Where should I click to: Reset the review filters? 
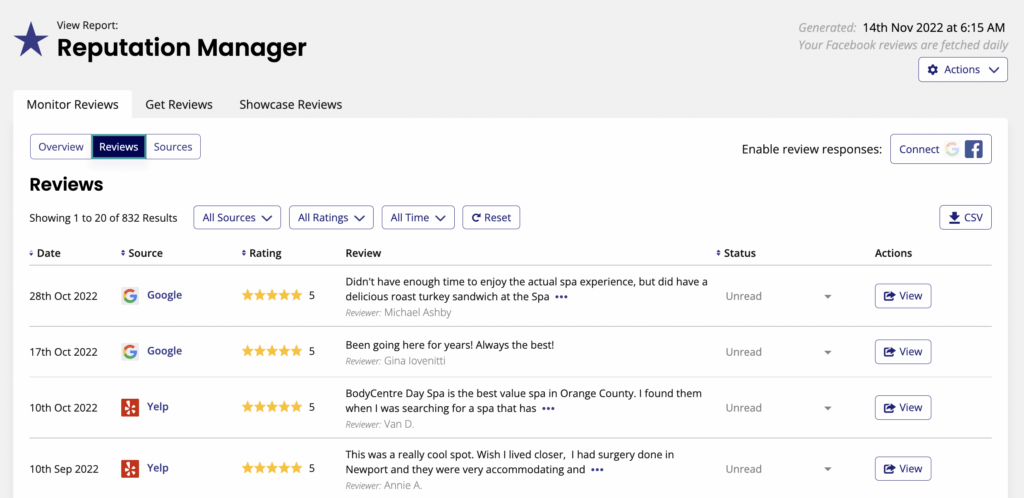(x=491, y=218)
